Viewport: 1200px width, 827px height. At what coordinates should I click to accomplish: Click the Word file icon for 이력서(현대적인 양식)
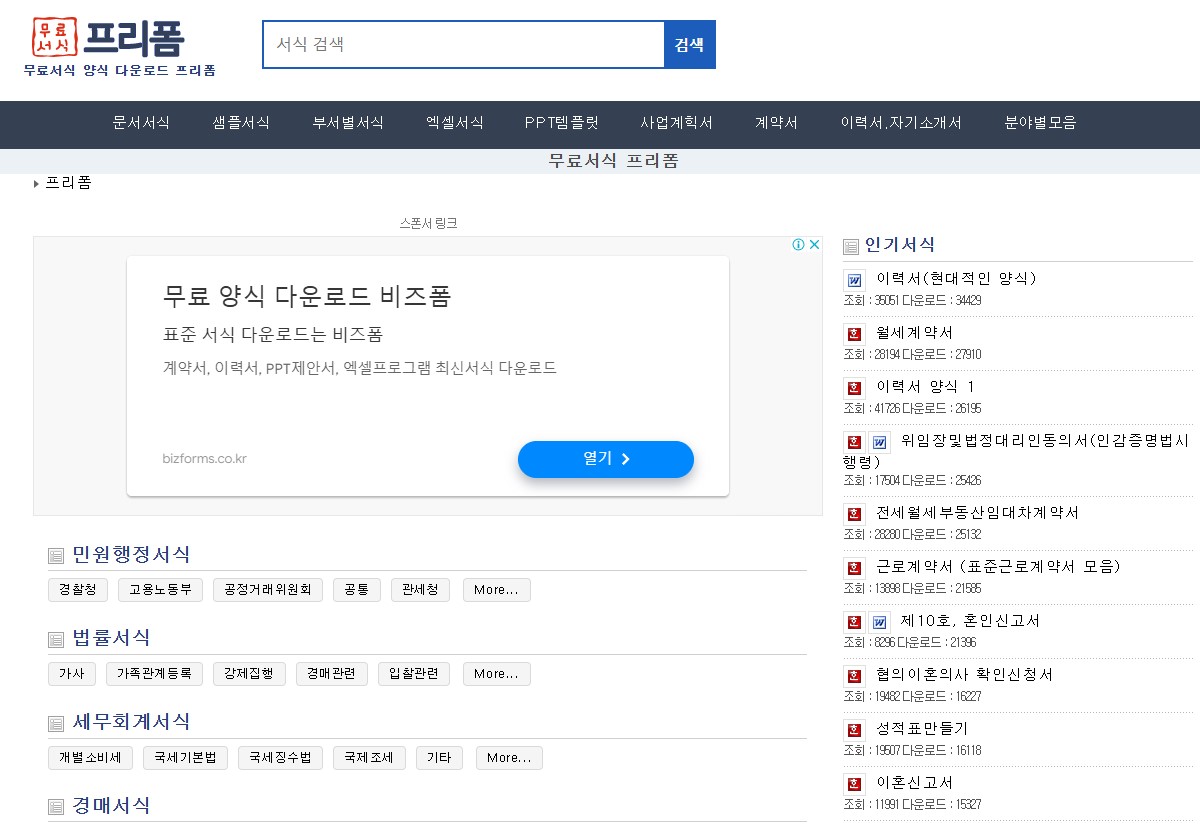[x=854, y=280]
